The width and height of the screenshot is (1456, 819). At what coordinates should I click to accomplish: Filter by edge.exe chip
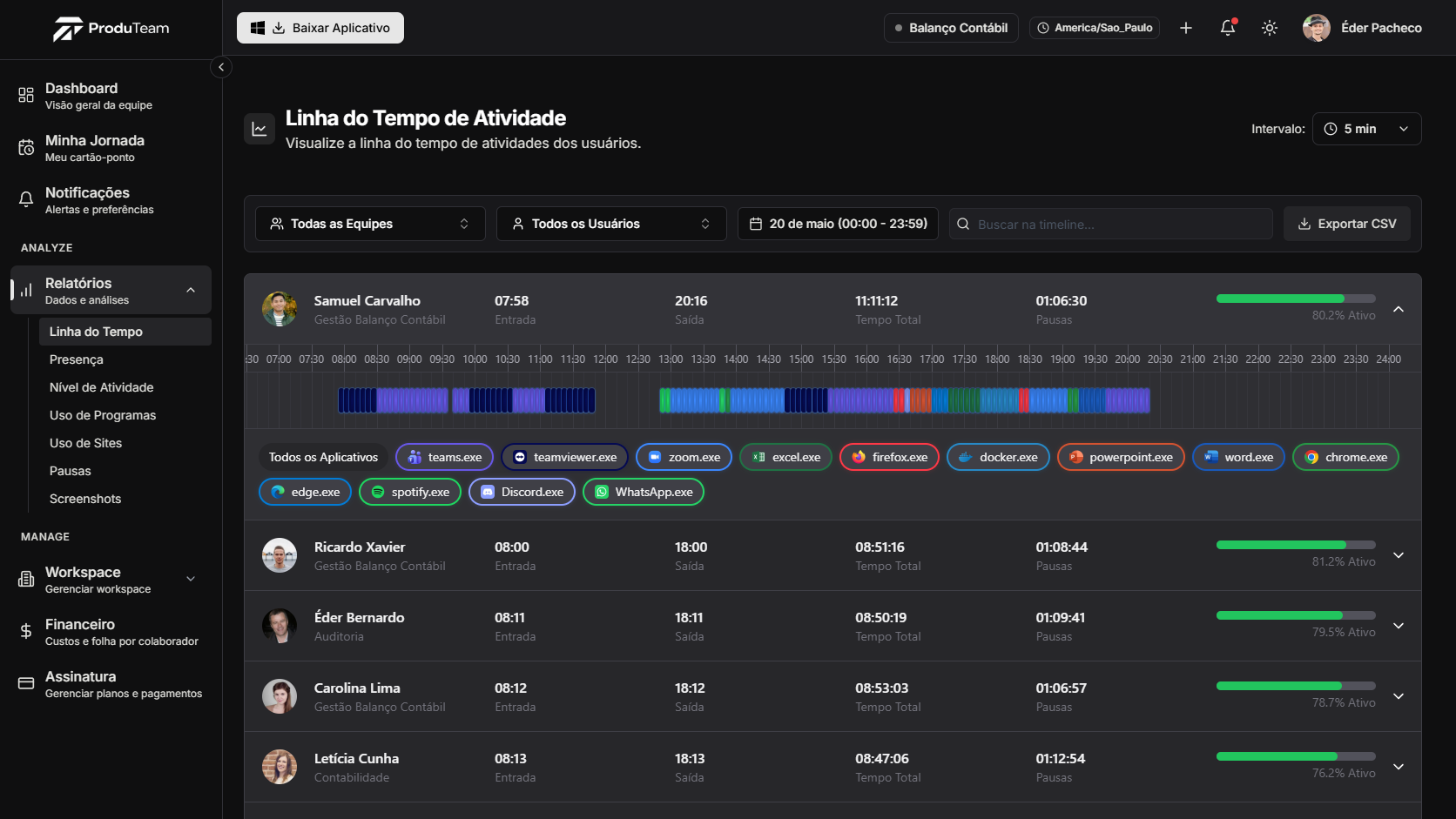coord(306,492)
